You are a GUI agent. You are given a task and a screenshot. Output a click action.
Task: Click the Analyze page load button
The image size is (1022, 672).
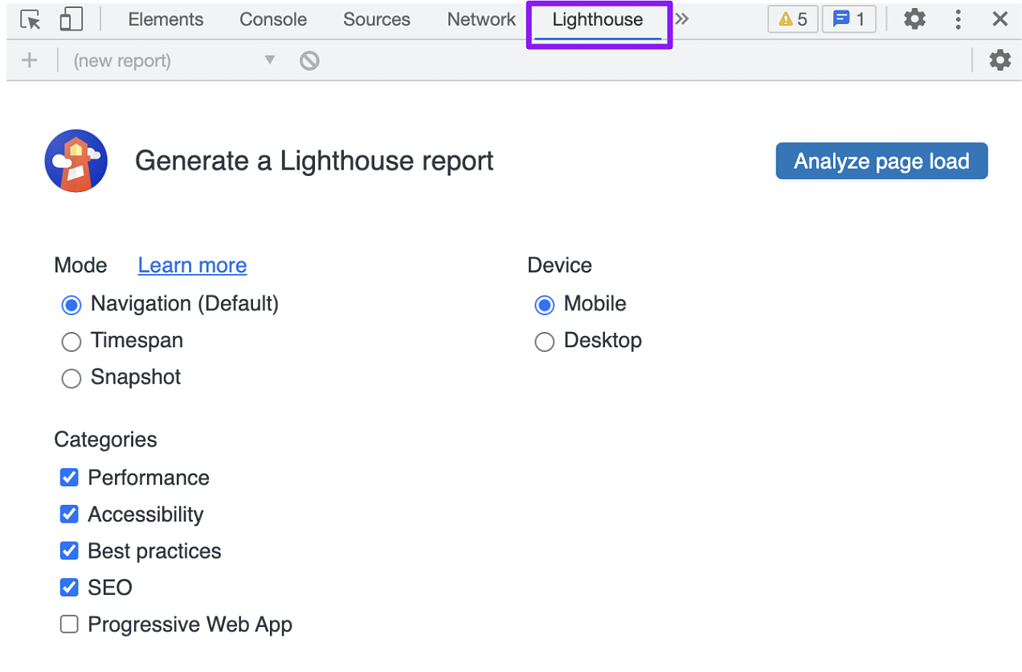(x=881, y=161)
